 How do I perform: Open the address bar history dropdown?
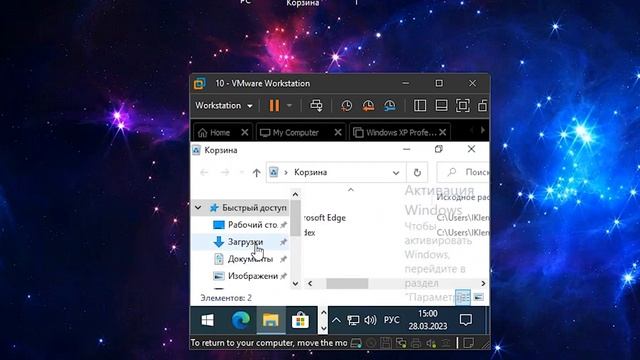pos(396,173)
